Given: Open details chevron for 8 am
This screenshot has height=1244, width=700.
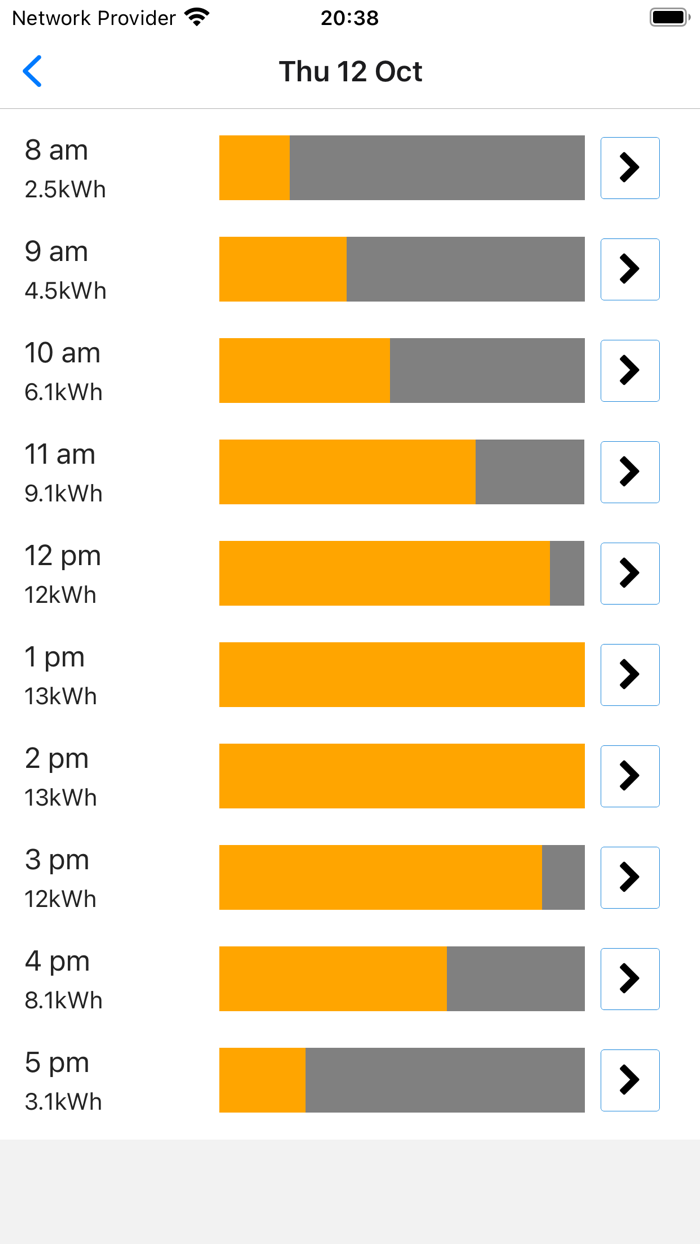Looking at the screenshot, I should (629, 168).
